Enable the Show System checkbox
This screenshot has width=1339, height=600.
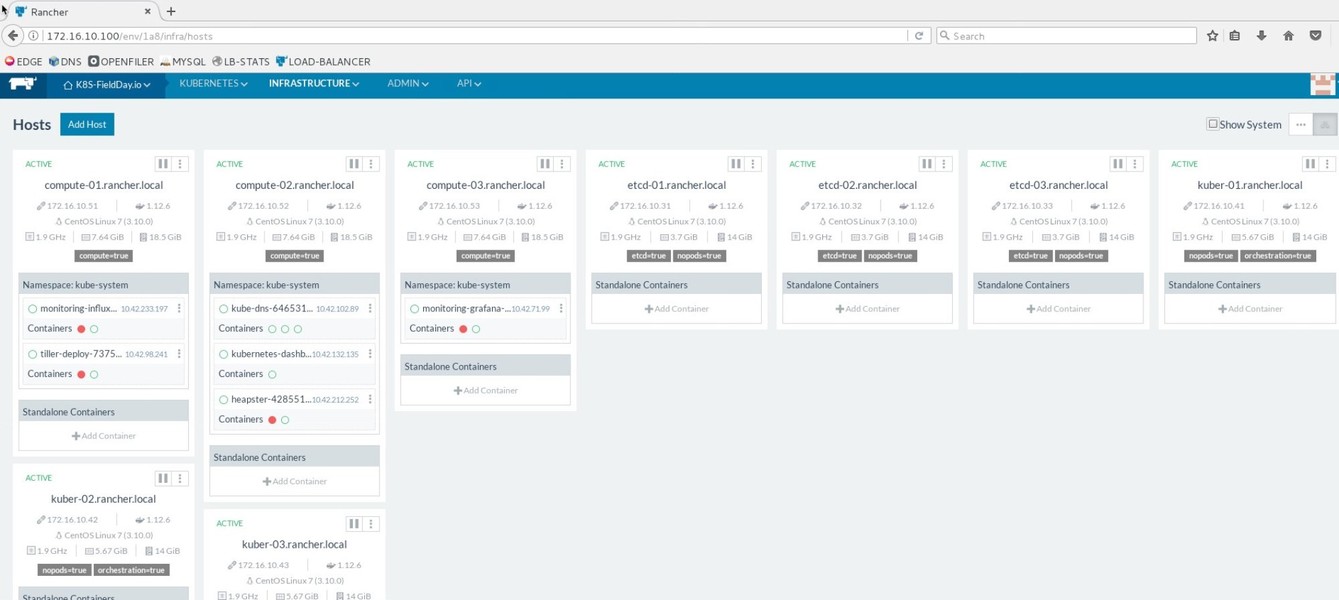(x=1213, y=124)
